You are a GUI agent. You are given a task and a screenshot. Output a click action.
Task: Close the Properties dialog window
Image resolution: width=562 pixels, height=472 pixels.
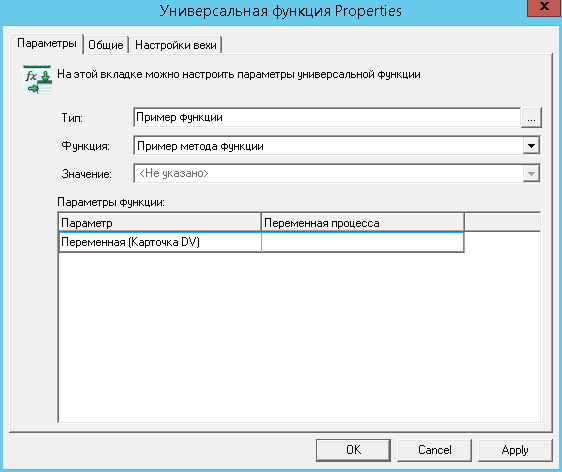(544, 7)
